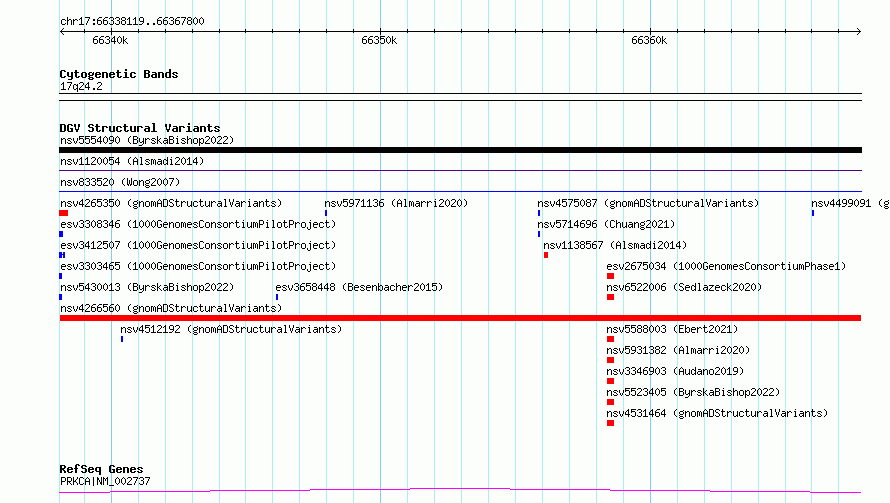
Task: Click the blue marker under nsv4499091
Action: click(x=813, y=213)
